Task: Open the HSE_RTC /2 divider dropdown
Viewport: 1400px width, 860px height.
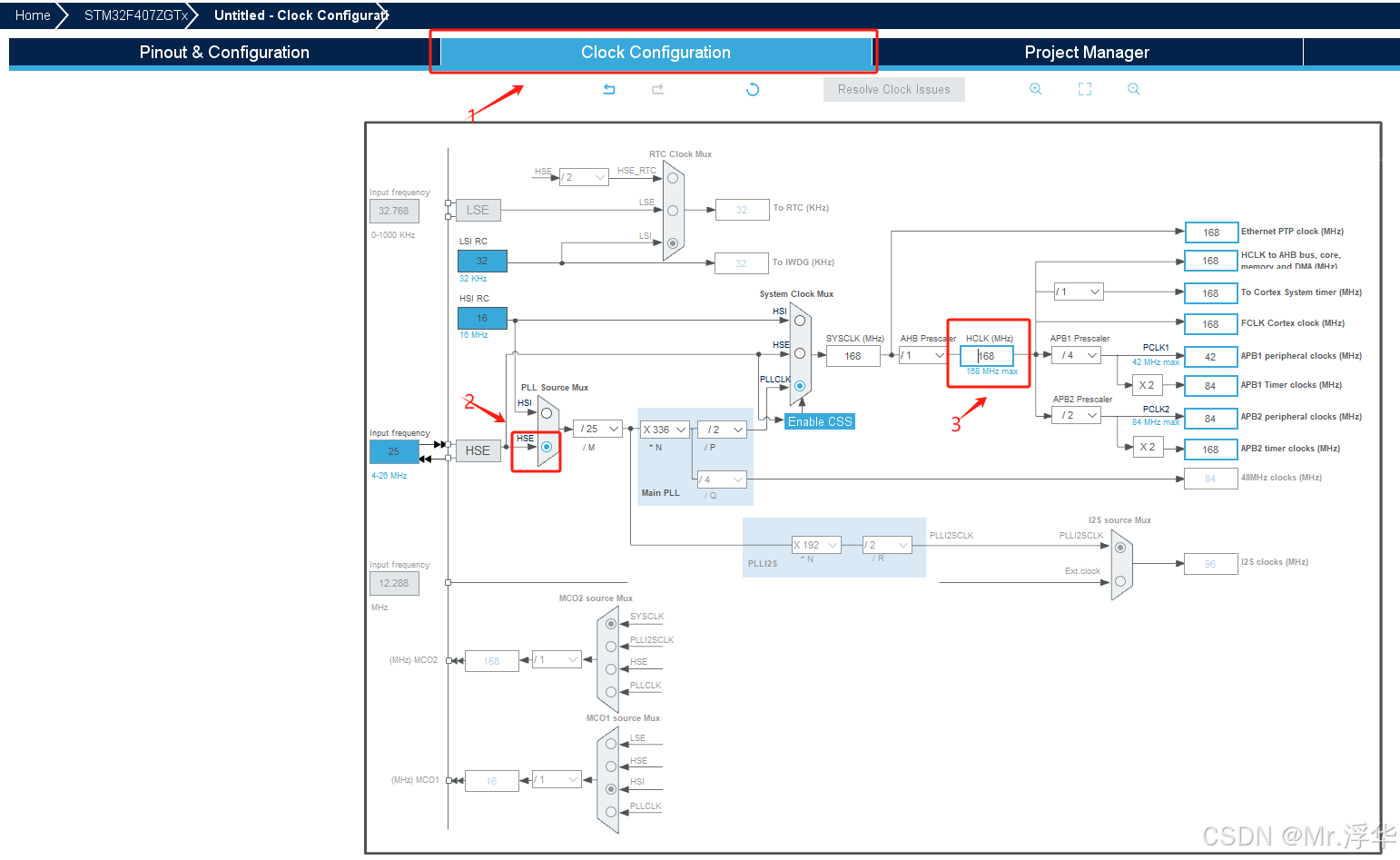Action: pos(584,177)
